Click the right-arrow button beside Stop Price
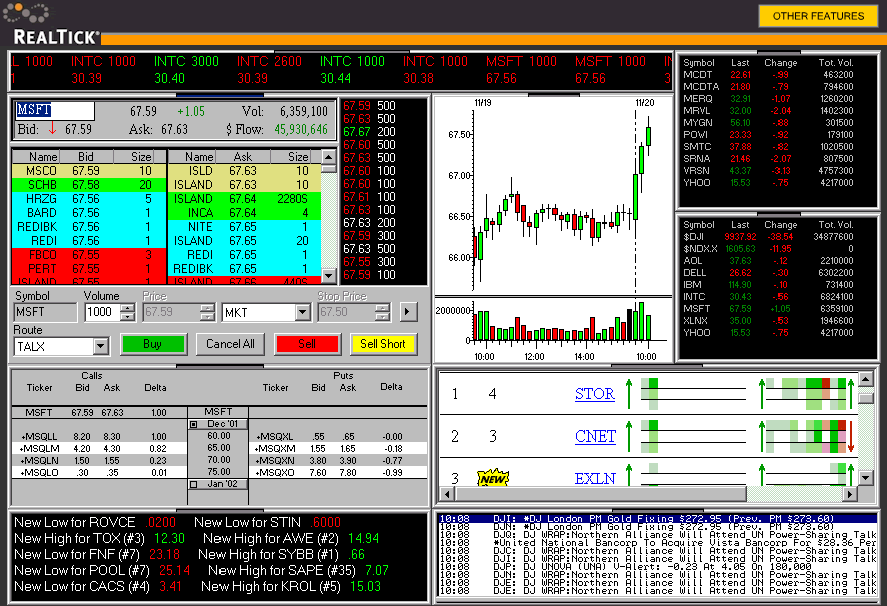 pyautogui.click(x=408, y=312)
